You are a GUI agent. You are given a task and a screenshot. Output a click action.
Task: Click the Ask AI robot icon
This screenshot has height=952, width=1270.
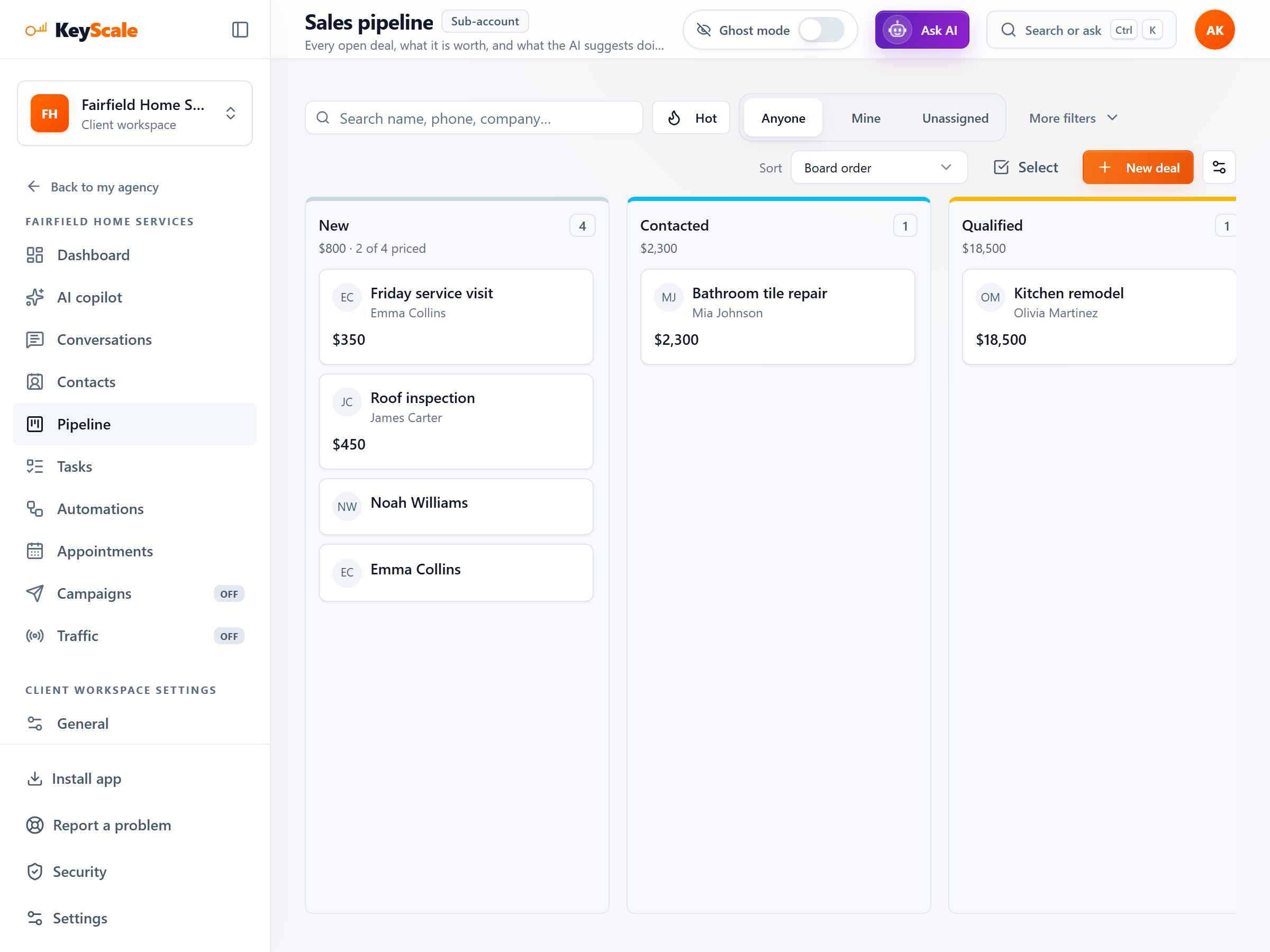[897, 30]
